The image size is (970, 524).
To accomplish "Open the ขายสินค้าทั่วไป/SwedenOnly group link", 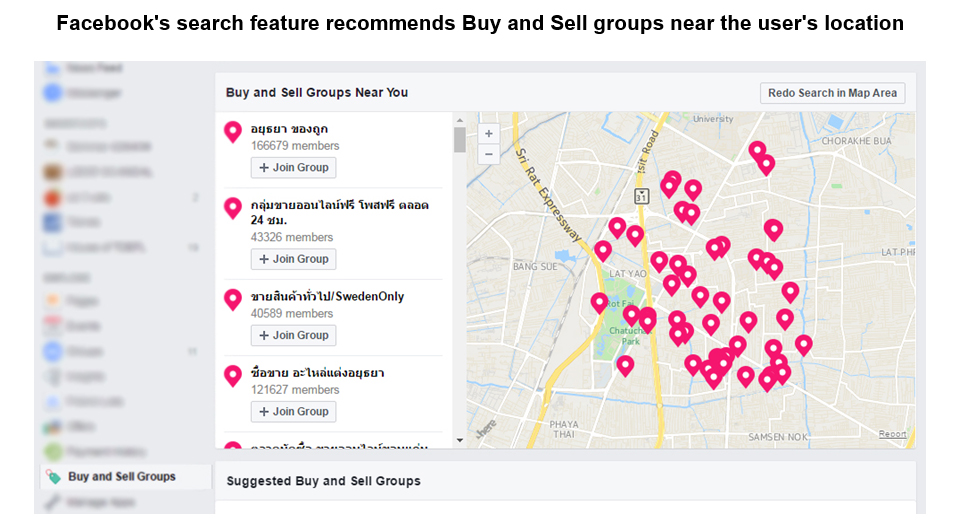I will 327,296.
